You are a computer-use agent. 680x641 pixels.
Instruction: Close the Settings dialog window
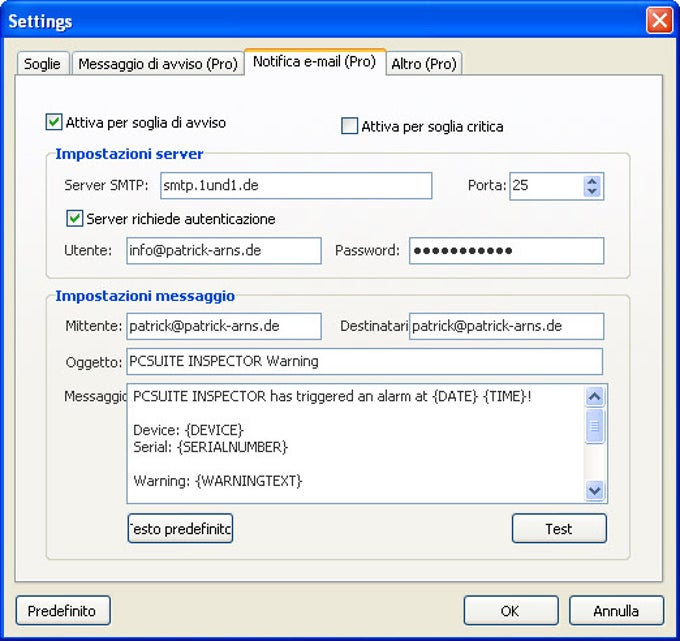(659, 20)
